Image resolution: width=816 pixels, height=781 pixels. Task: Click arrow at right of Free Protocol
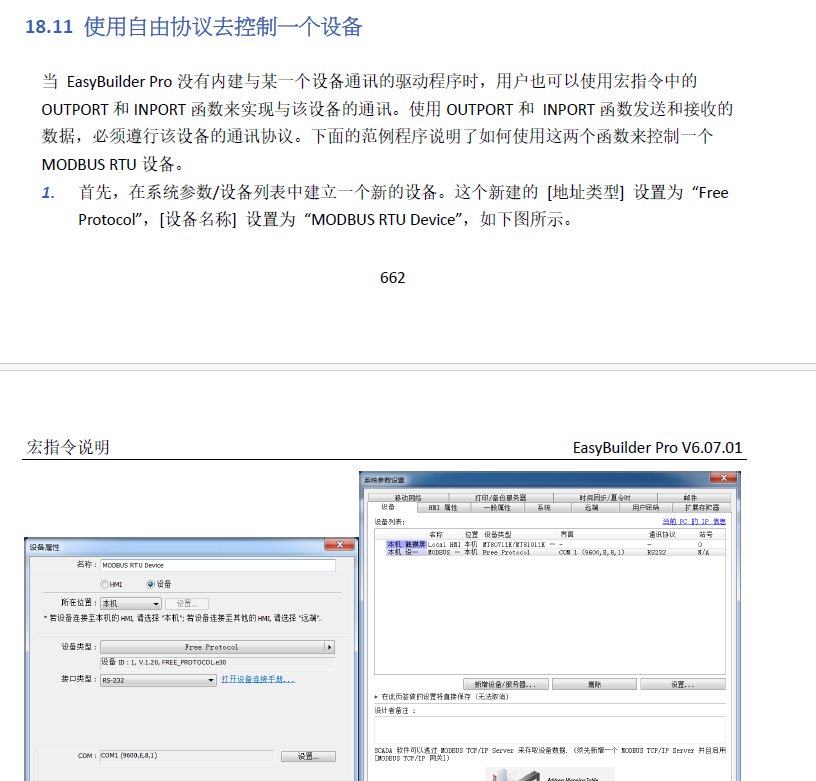pos(329,647)
